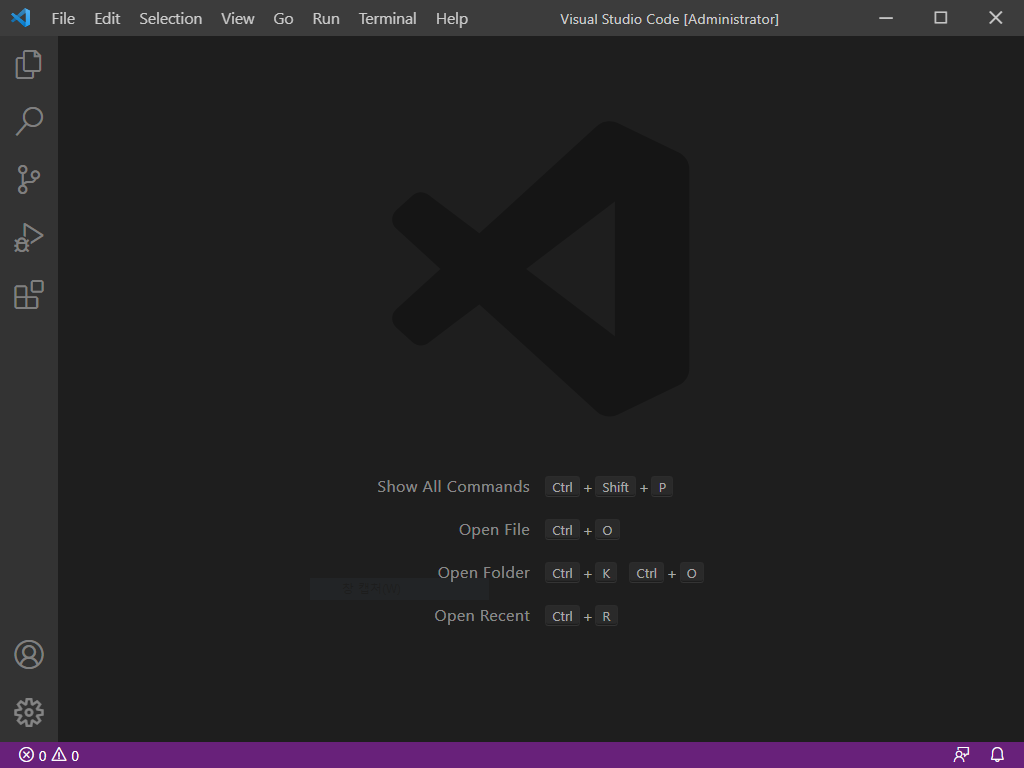Minimize the VS Code window
Image resolution: width=1024 pixels, height=768 pixels.
886,18
